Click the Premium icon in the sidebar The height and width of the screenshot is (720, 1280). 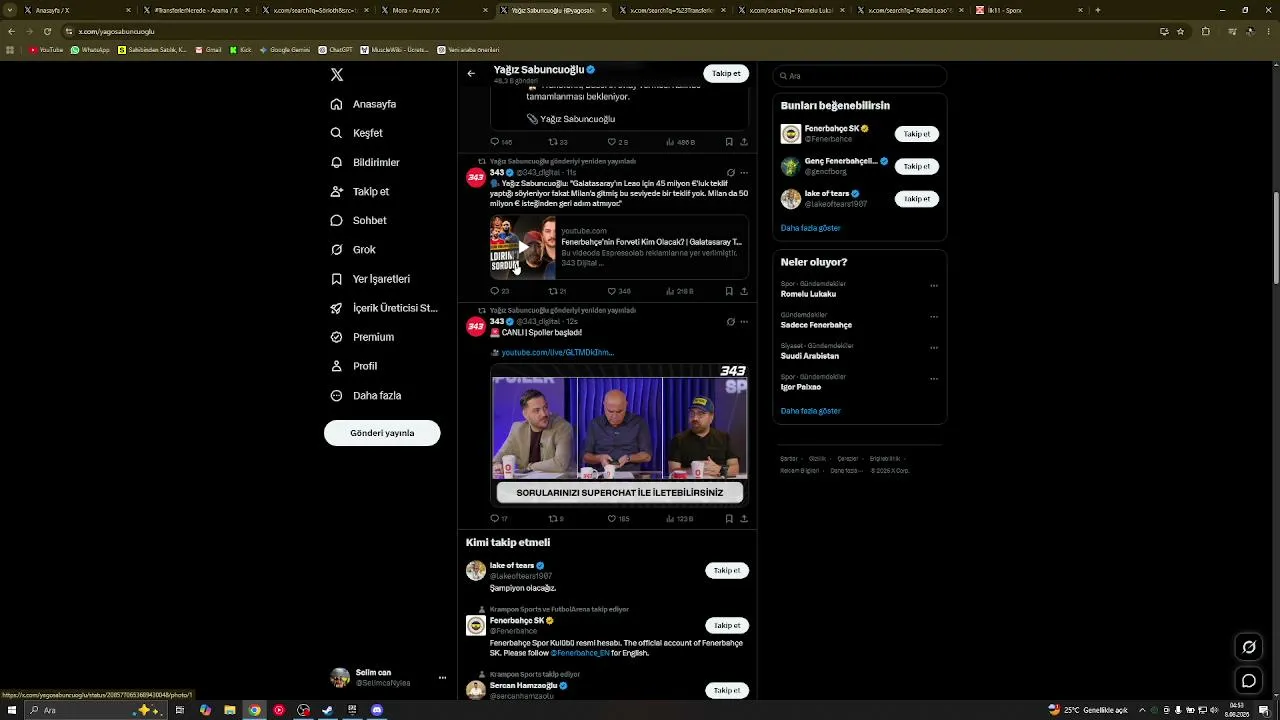pos(337,337)
